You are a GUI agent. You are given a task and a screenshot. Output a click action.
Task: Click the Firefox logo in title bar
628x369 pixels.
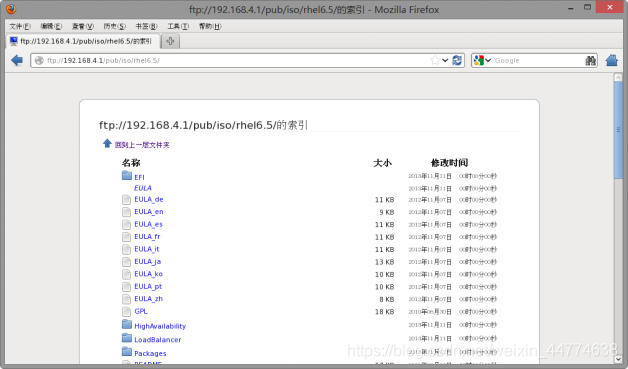11,8
